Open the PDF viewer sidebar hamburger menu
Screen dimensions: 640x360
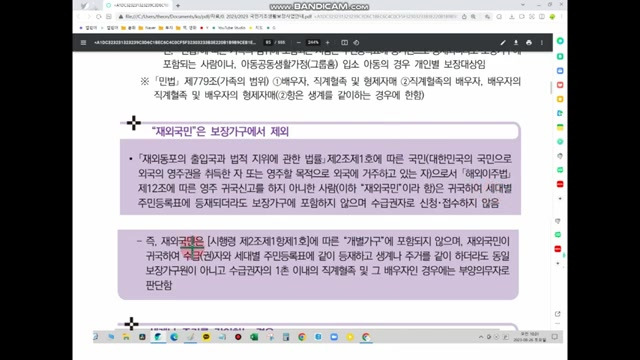pos(83,42)
